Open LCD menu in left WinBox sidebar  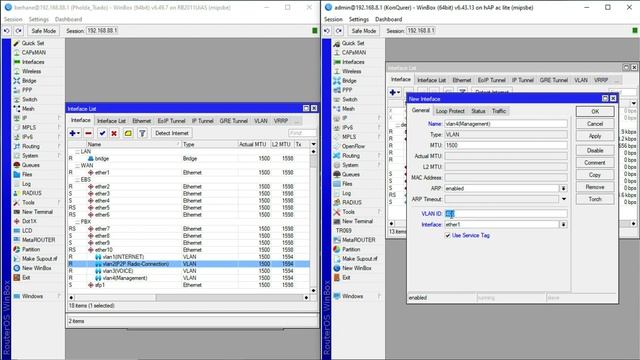pyautogui.click(x=27, y=231)
